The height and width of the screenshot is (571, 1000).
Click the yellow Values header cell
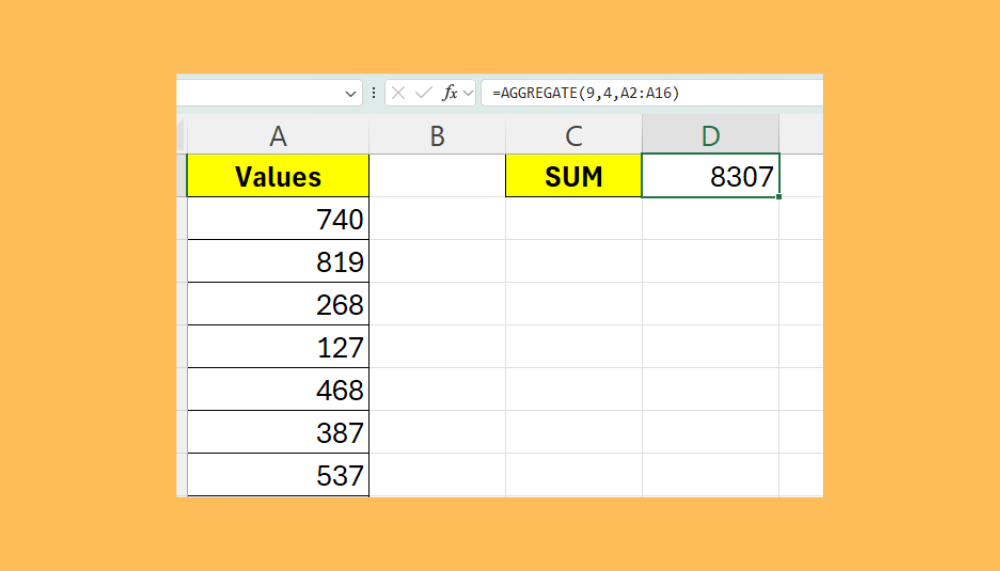(278, 177)
